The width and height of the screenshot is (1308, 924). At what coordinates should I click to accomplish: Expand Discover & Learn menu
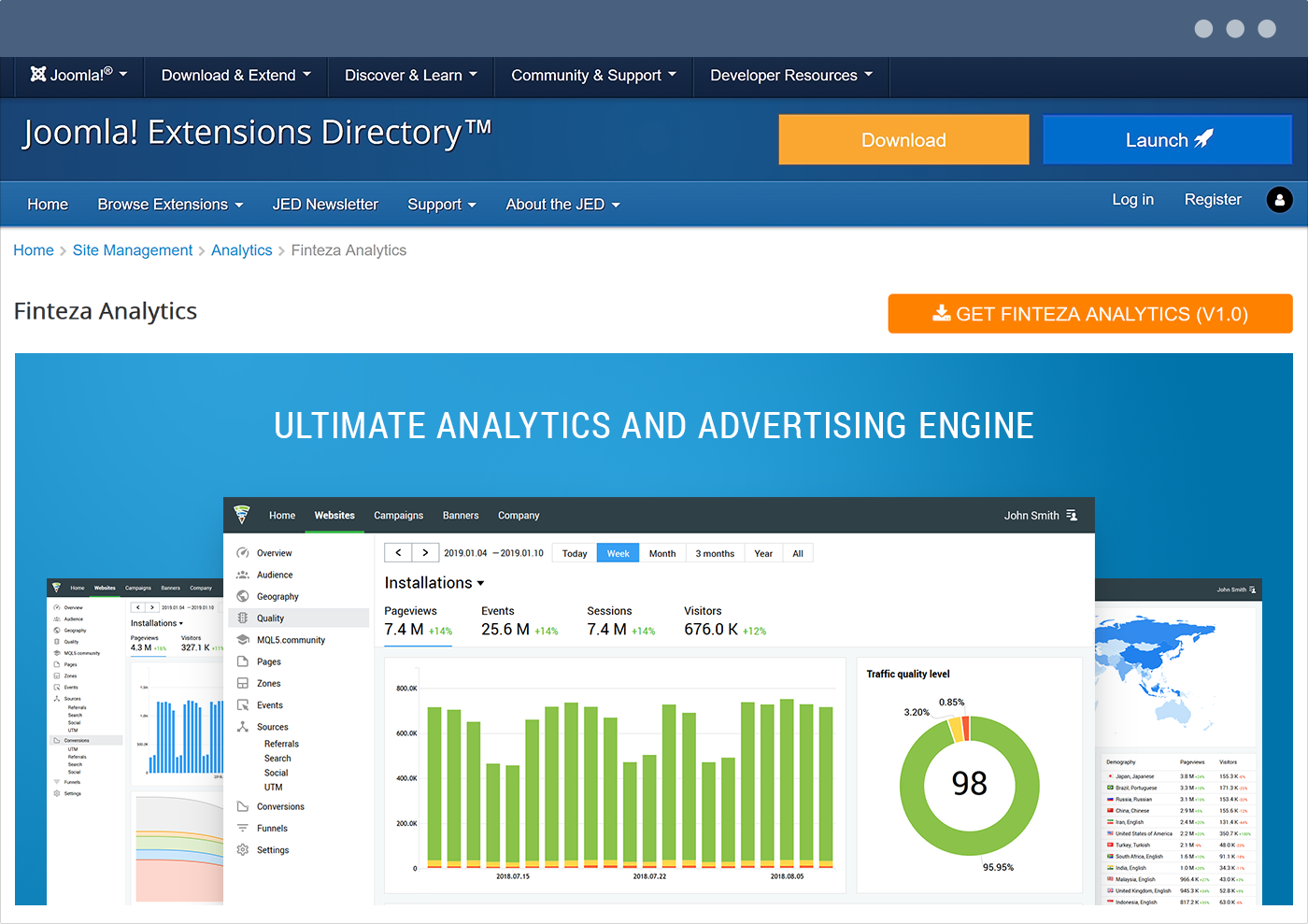[x=411, y=76]
